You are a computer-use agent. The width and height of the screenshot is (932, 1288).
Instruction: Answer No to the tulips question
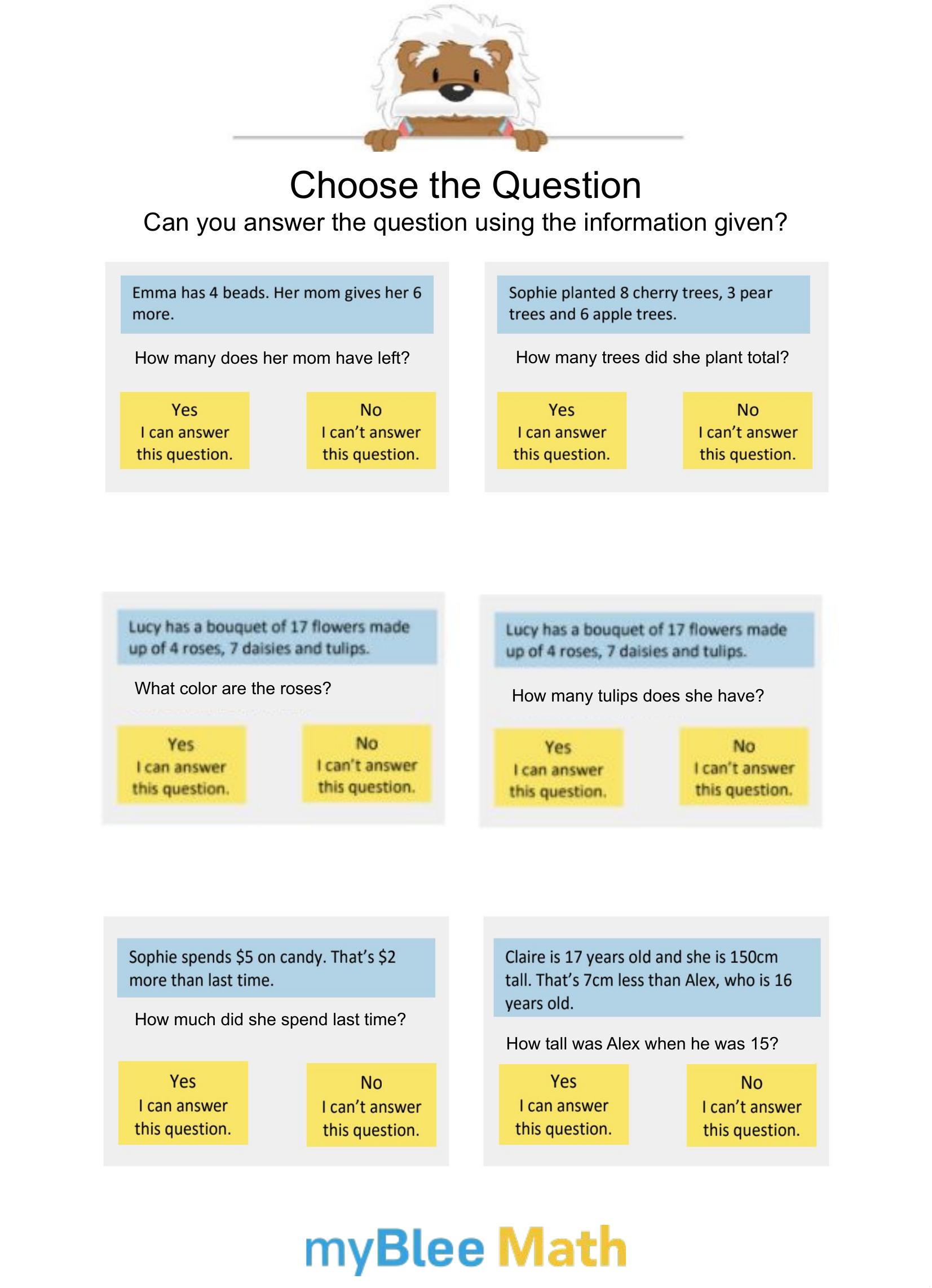(x=744, y=767)
